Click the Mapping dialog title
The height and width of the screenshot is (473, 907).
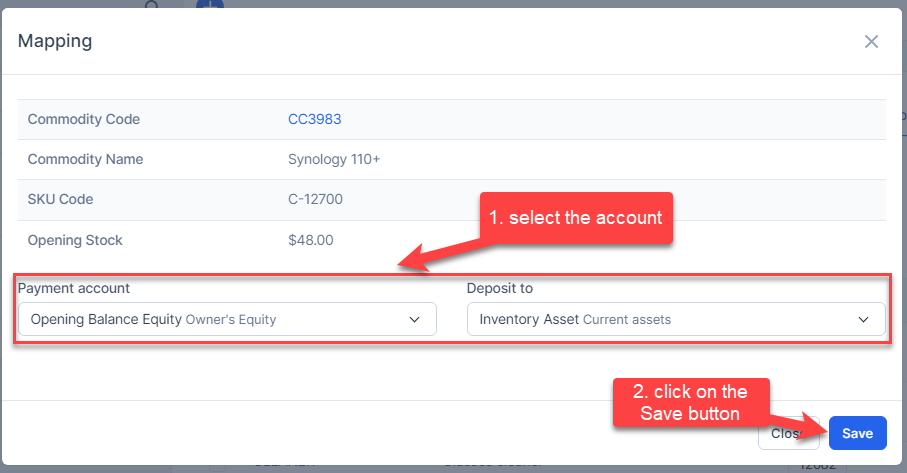click(55, 41)
